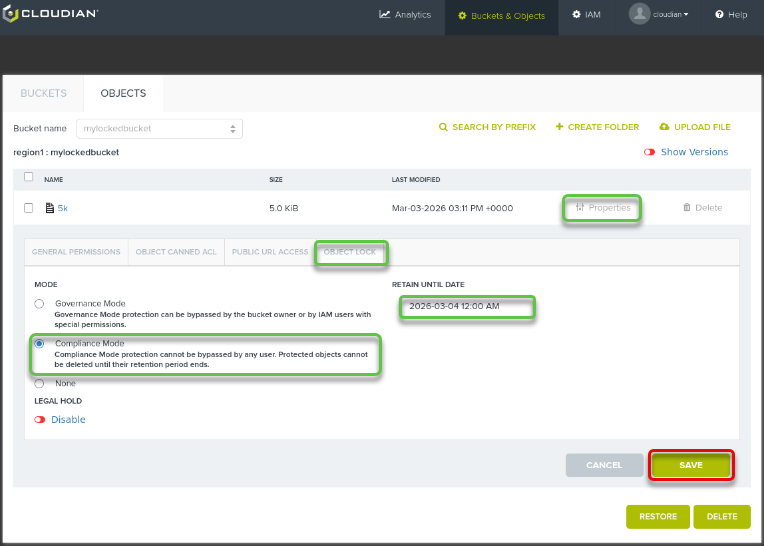Viewport: 764px width, 546px height.
Task: Select Governance Mode radio button
Action: (39, 304)
